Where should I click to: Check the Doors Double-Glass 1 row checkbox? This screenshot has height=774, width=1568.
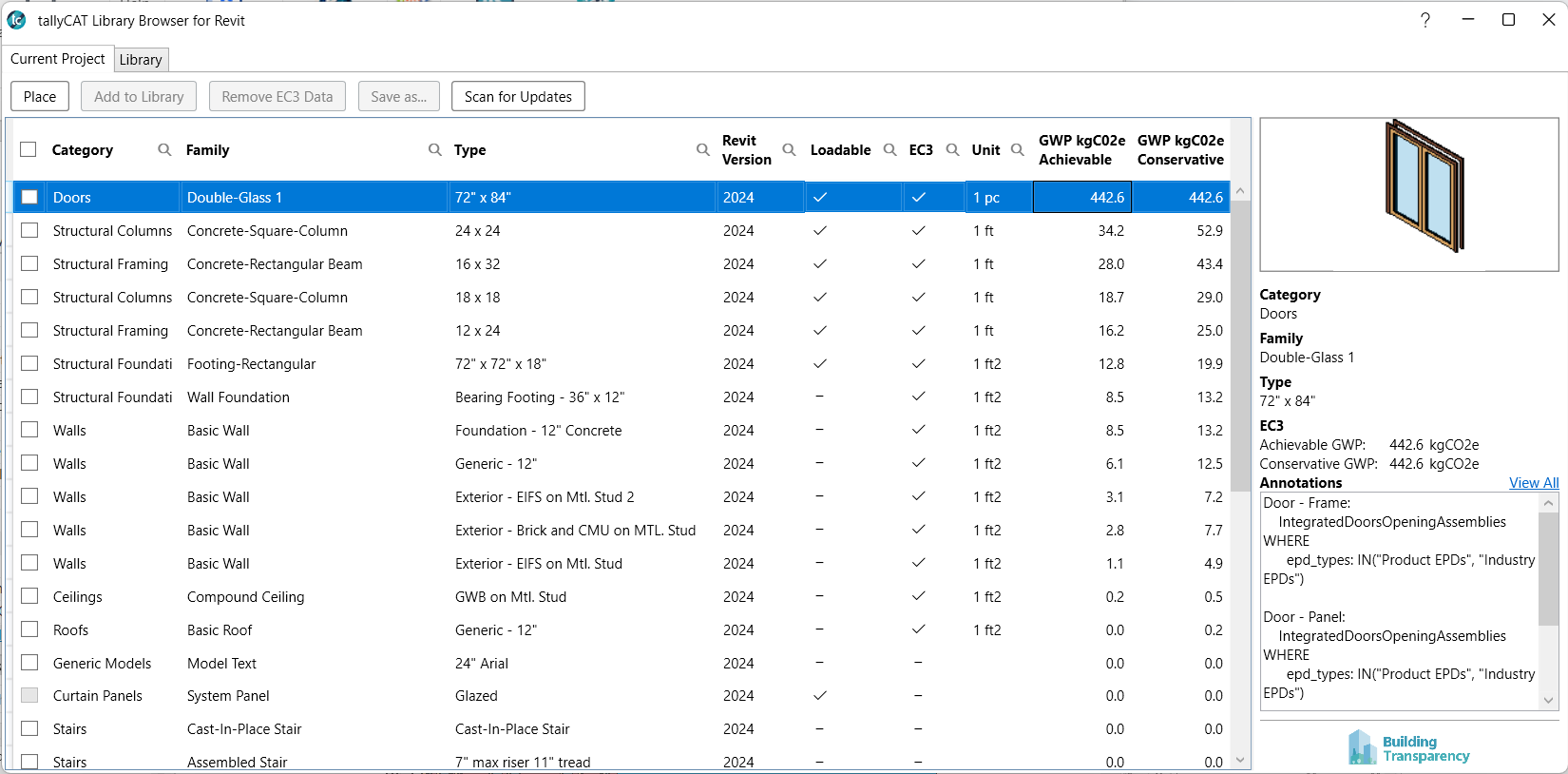click(x=29, y=197)
